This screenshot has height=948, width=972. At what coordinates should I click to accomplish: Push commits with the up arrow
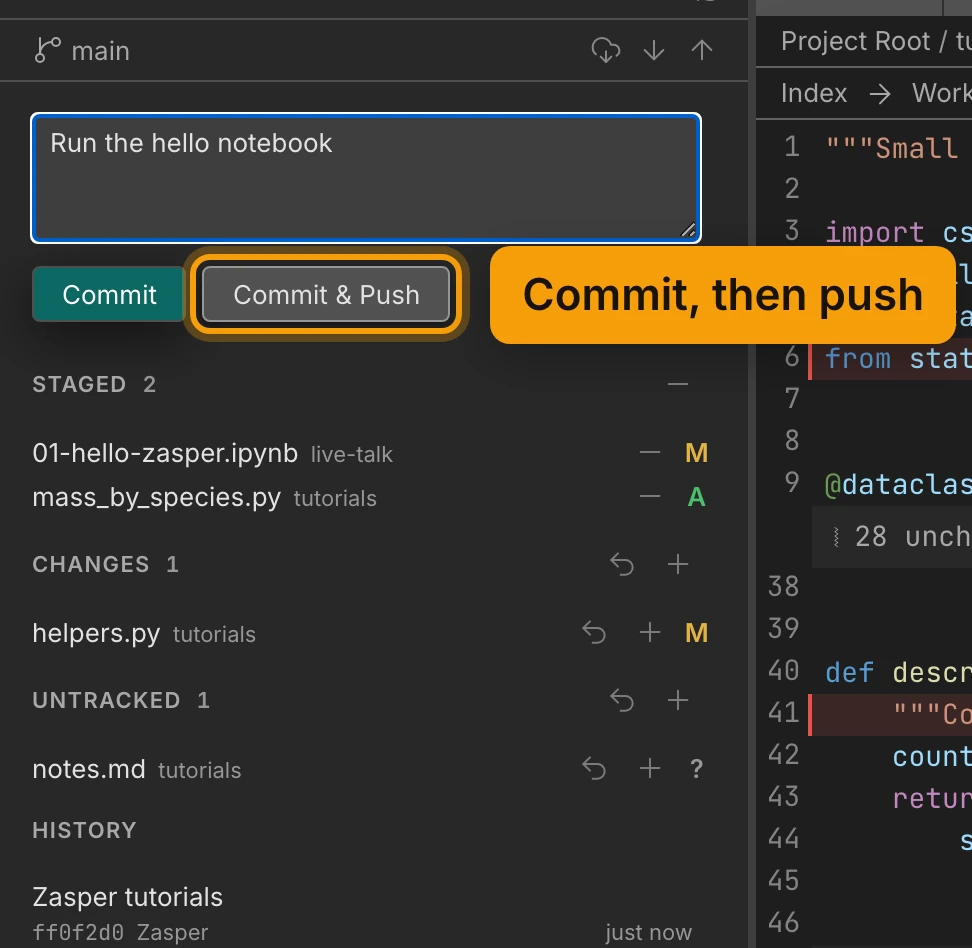(x=702, y=50)
